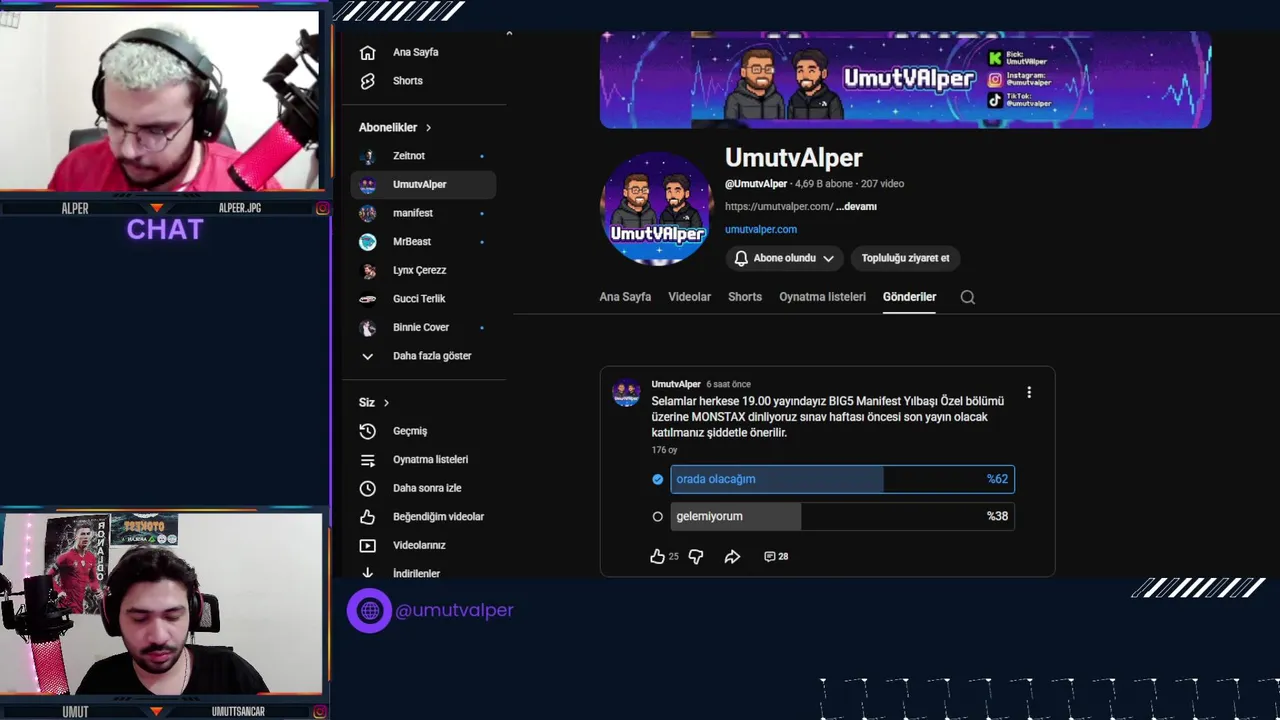Click the globe icon beside @umutvalper
1280x720 pixels.
point(369,610)
